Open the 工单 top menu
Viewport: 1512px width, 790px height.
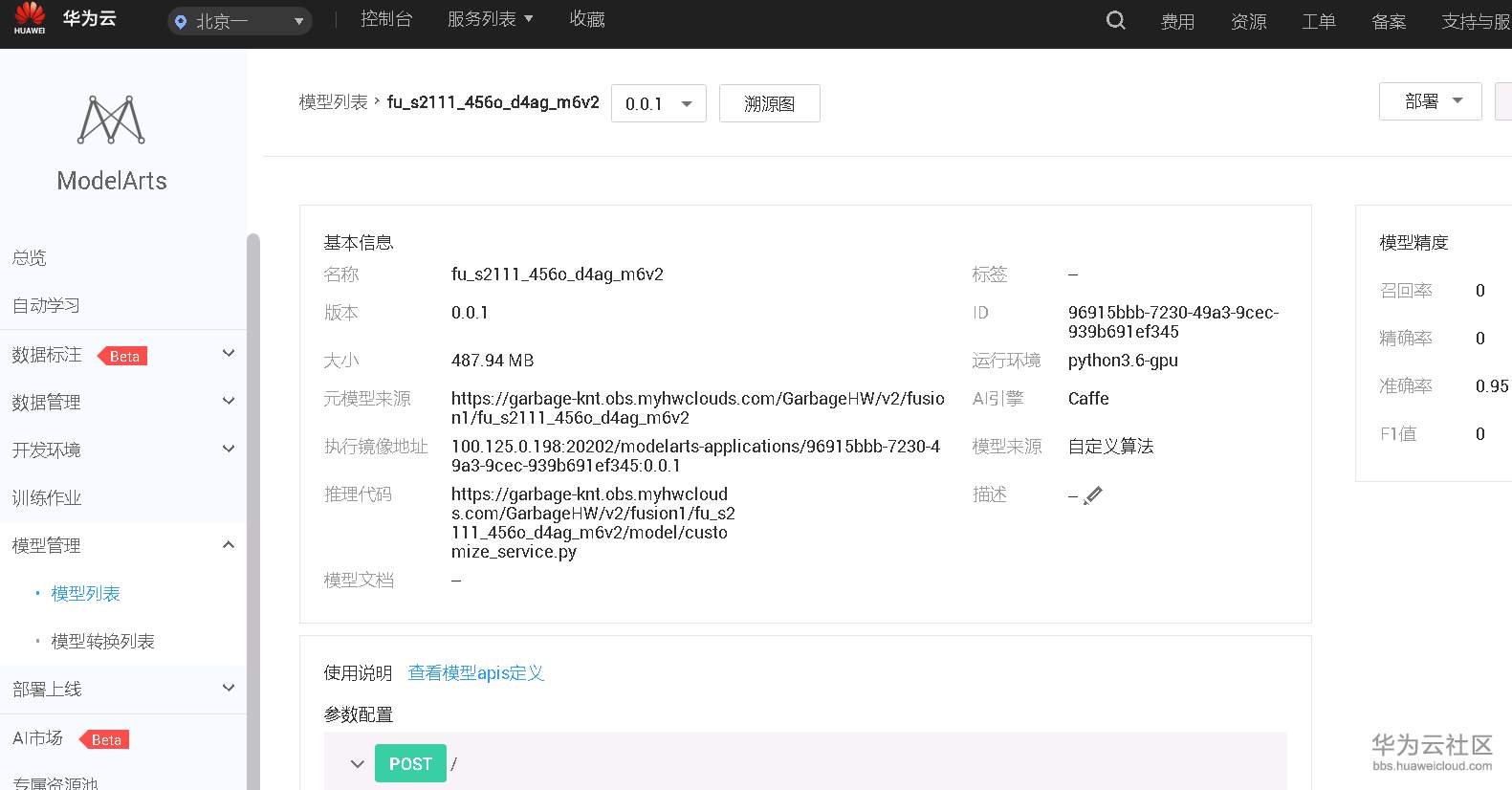(1319, 21)
